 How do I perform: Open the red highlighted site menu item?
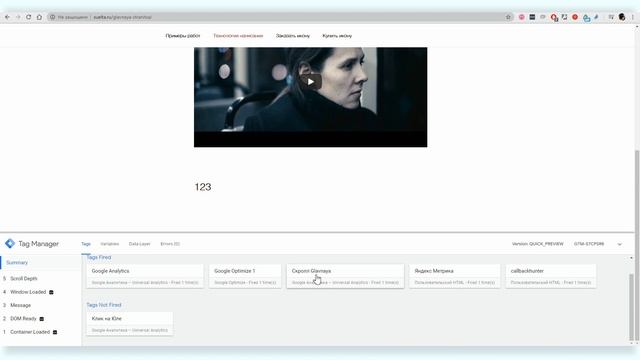(238, 36)
